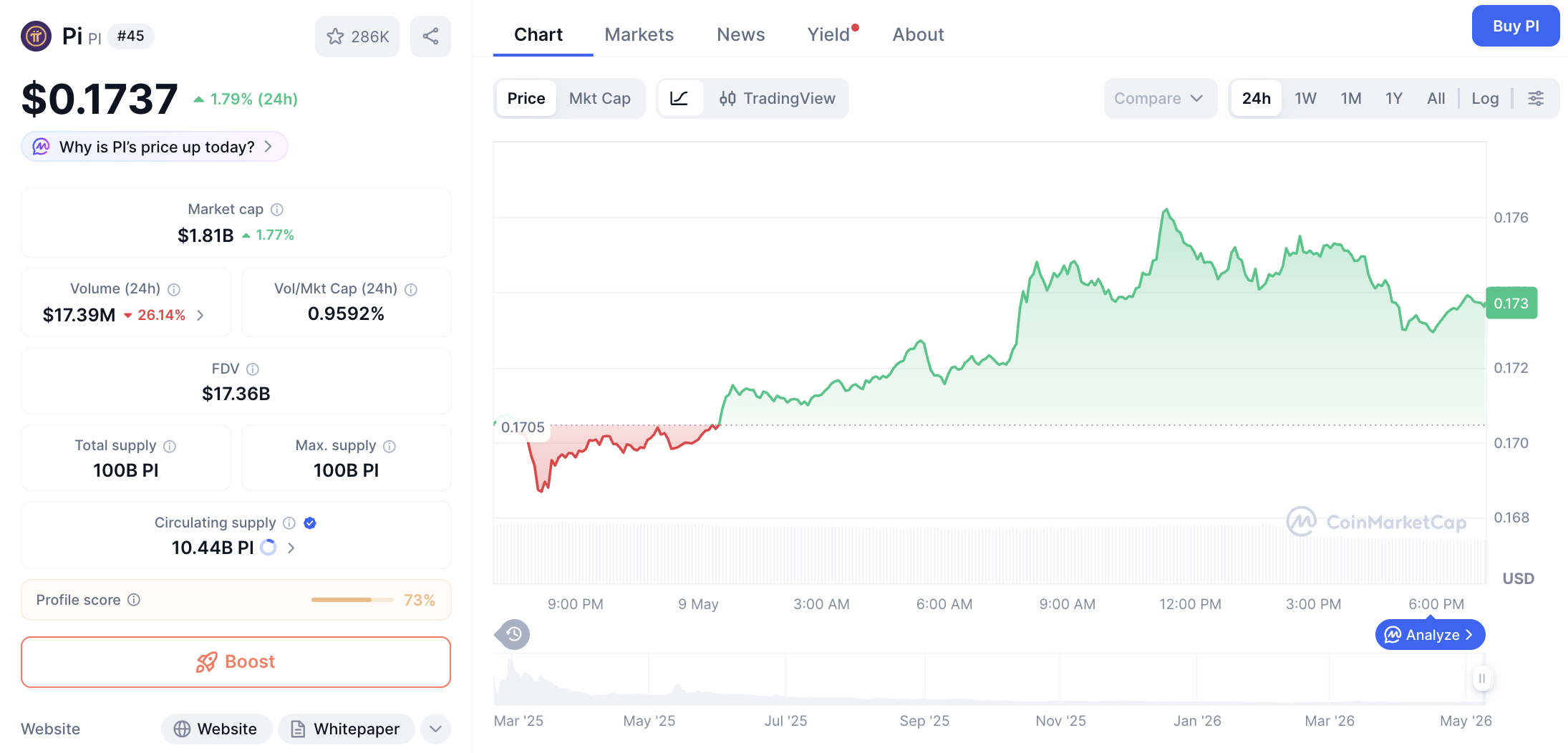Expand more website links chevron
The image size is (1568, 753).
pos(435,729)
